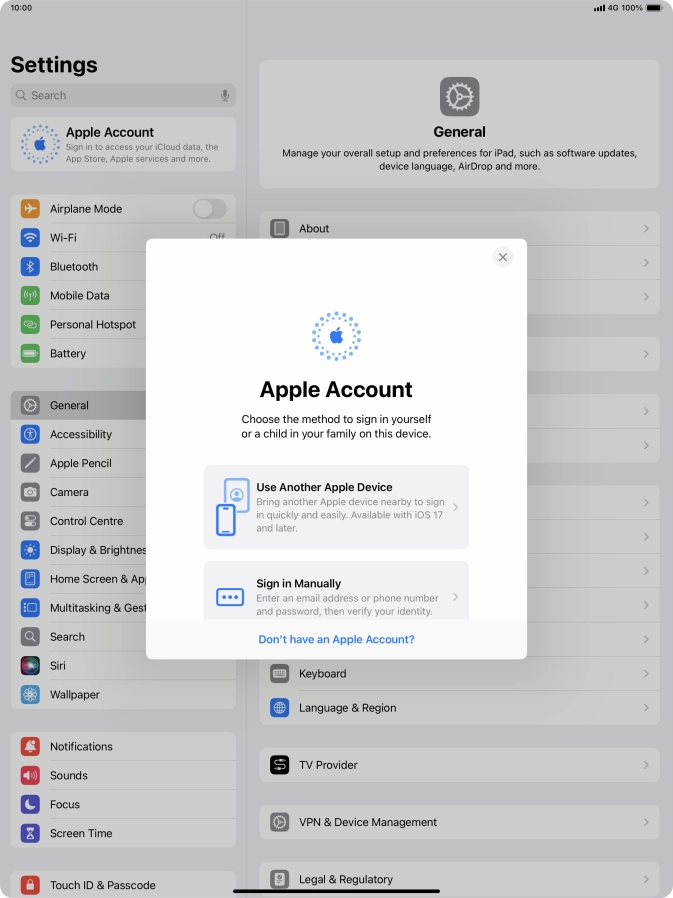The height and width of the screenshot is (898, 673).
Task: Select Focus in the sidebar
Action: (x=65, y=805)
